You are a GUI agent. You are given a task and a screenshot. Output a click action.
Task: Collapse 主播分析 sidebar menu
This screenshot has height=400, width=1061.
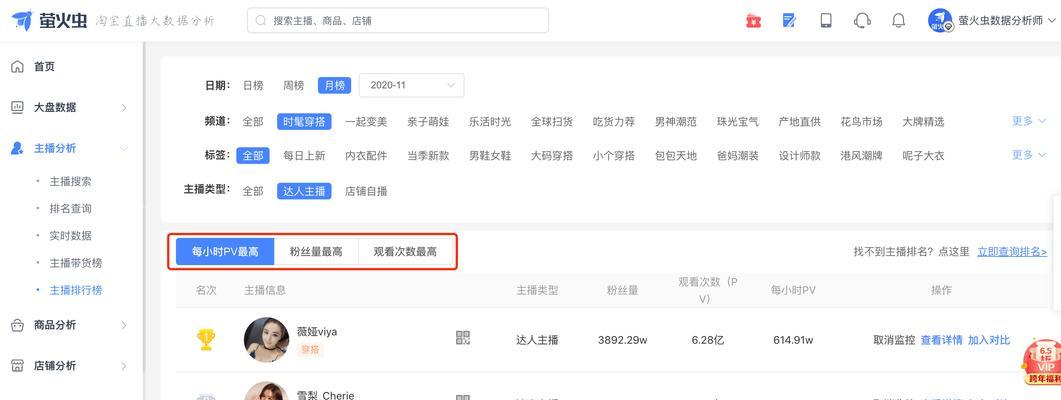point(124,148)
